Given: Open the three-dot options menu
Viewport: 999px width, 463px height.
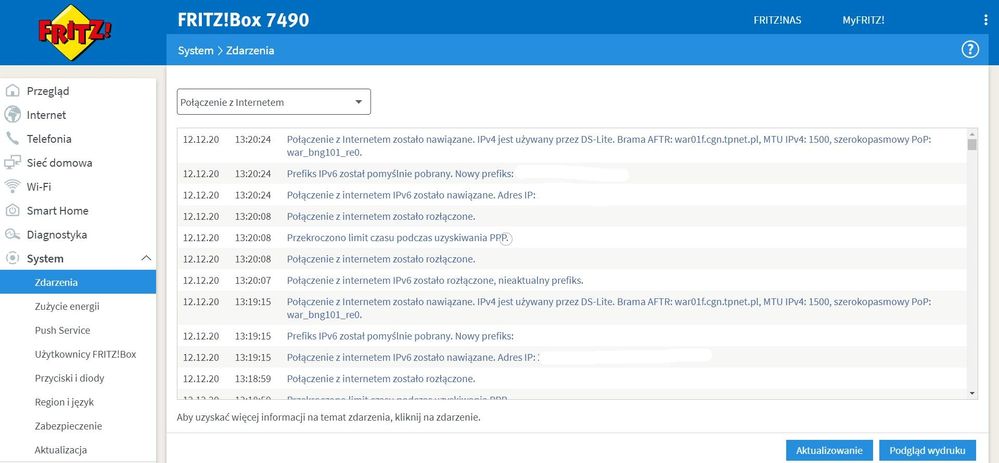Looking at the screenshot, I should click(986, 20).
